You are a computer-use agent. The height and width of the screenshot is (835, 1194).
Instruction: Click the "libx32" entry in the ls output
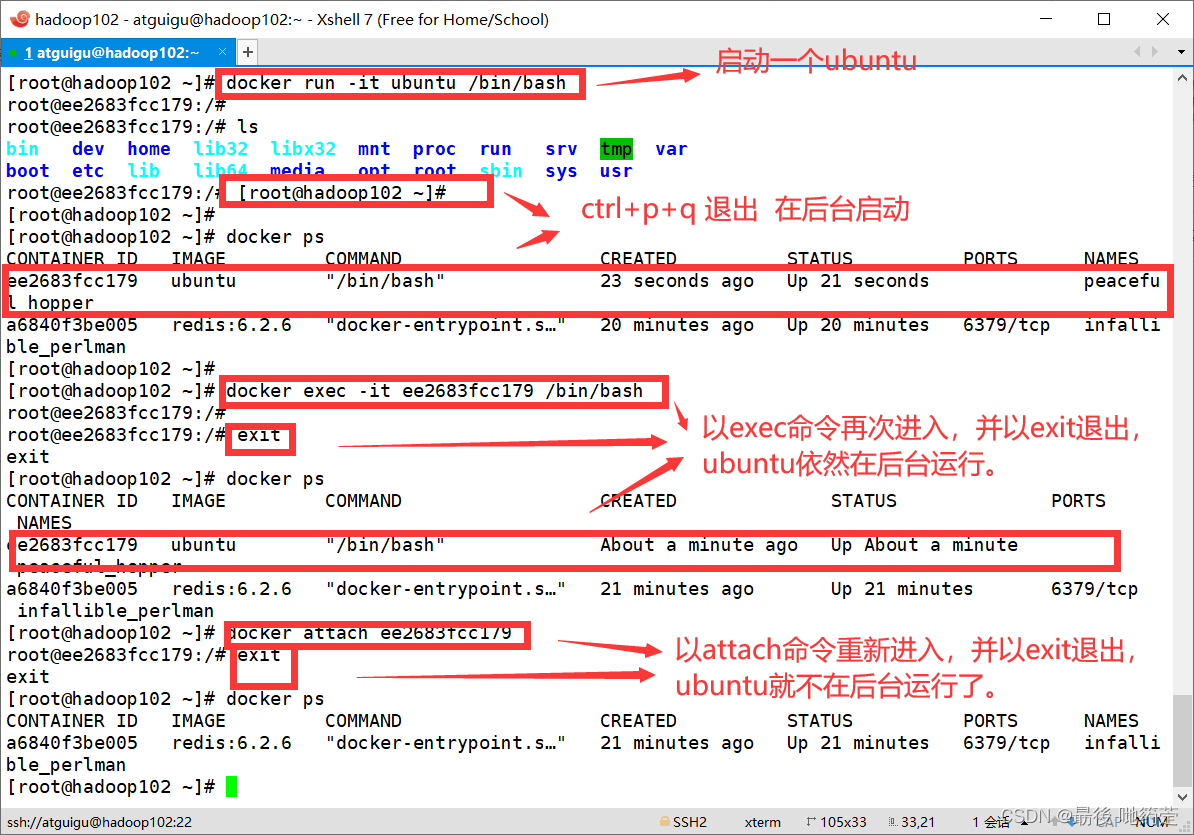pyautogui.click(x=303, y=149)
